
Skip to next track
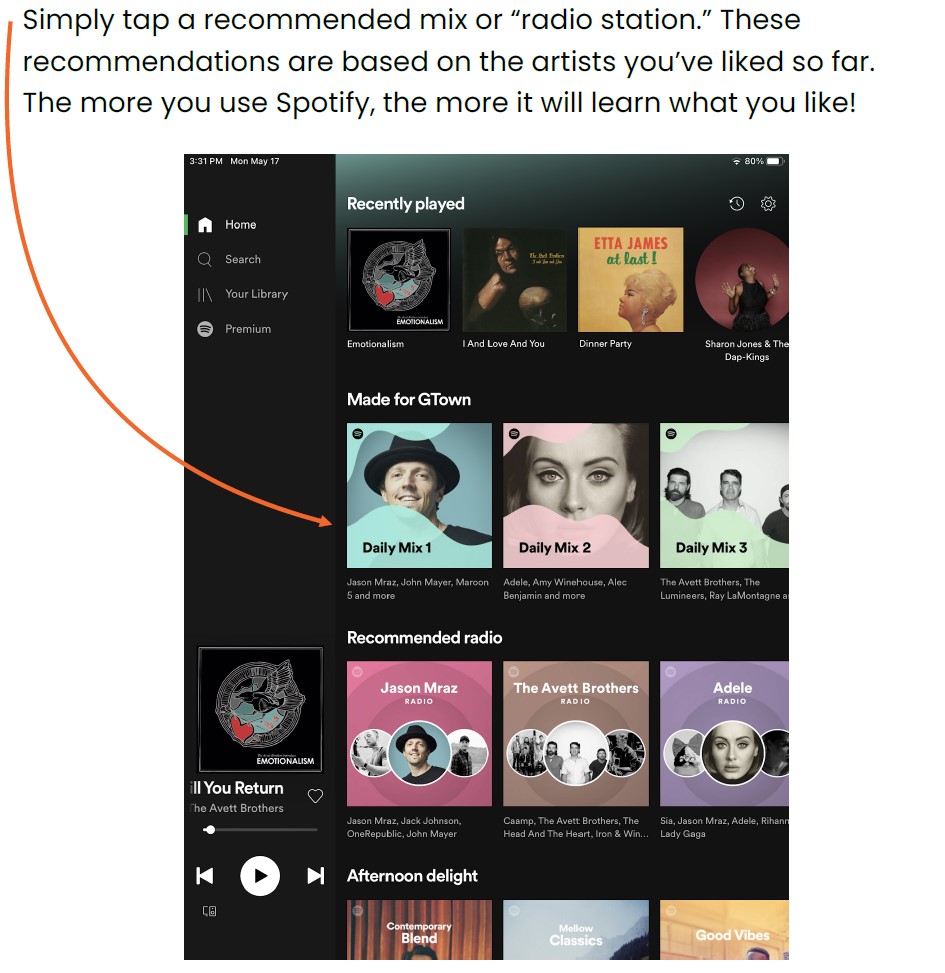316,876
